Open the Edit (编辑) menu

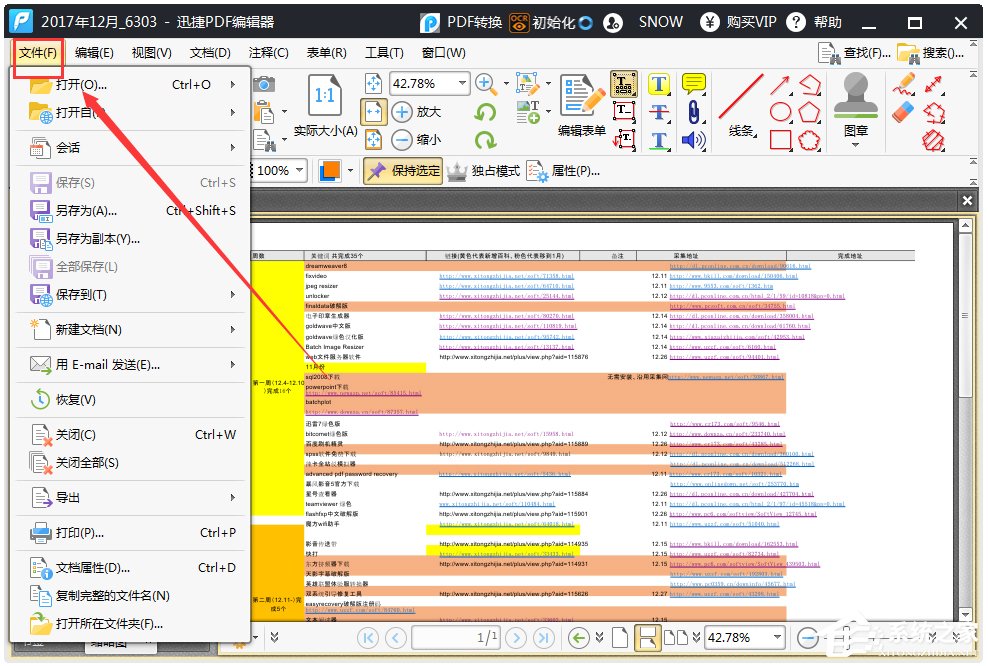coord(94,53)
